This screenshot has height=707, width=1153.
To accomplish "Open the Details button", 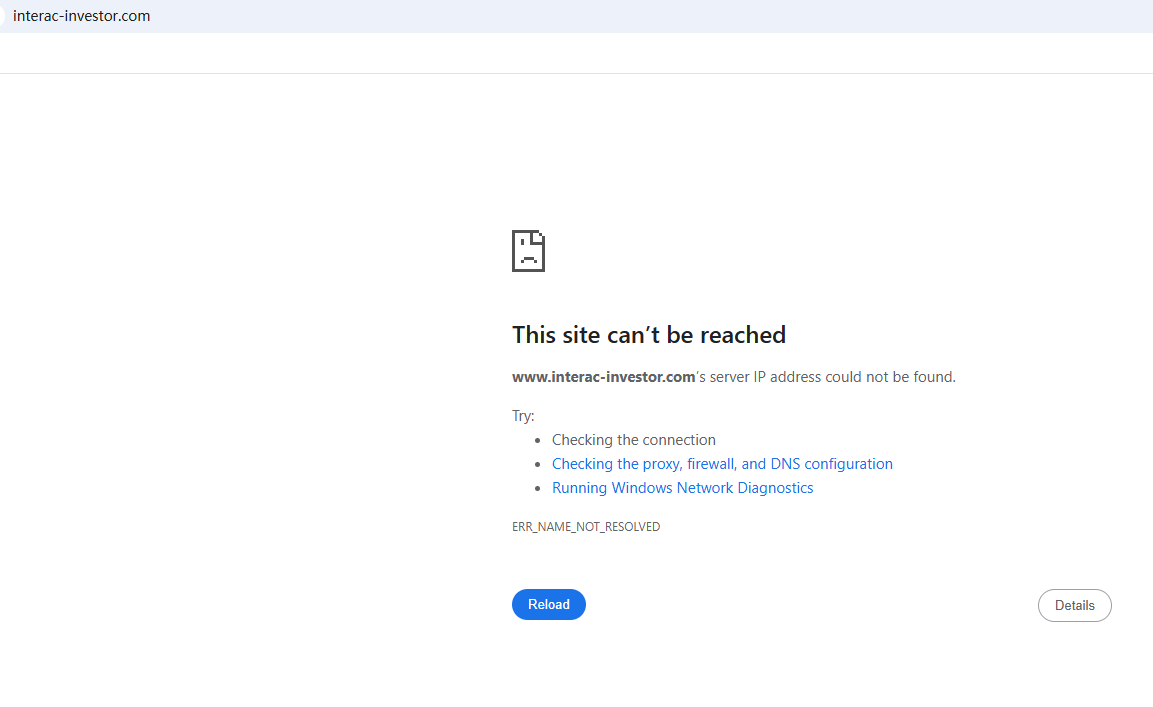I will coord(1074,605).
